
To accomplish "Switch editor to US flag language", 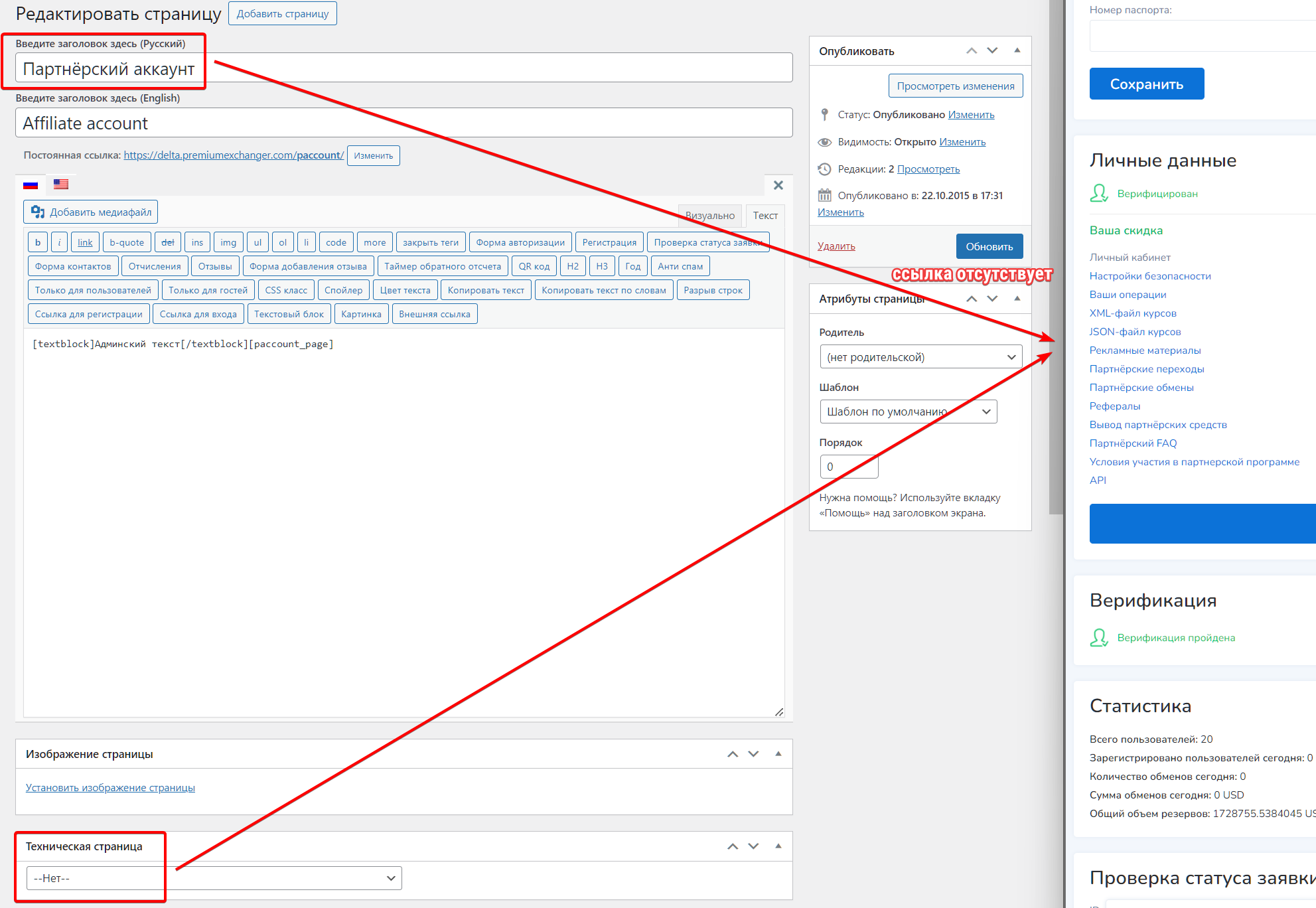I will tap(61, 185).
